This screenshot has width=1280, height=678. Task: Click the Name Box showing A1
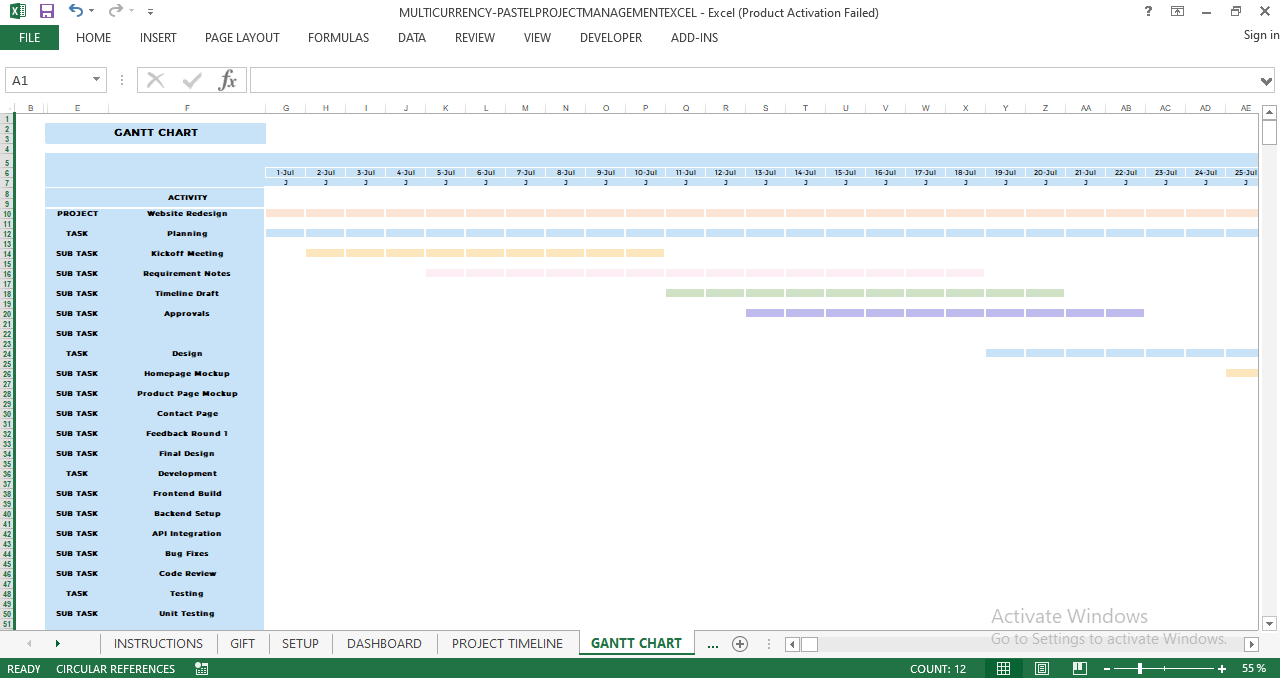(x=48, y=80)
